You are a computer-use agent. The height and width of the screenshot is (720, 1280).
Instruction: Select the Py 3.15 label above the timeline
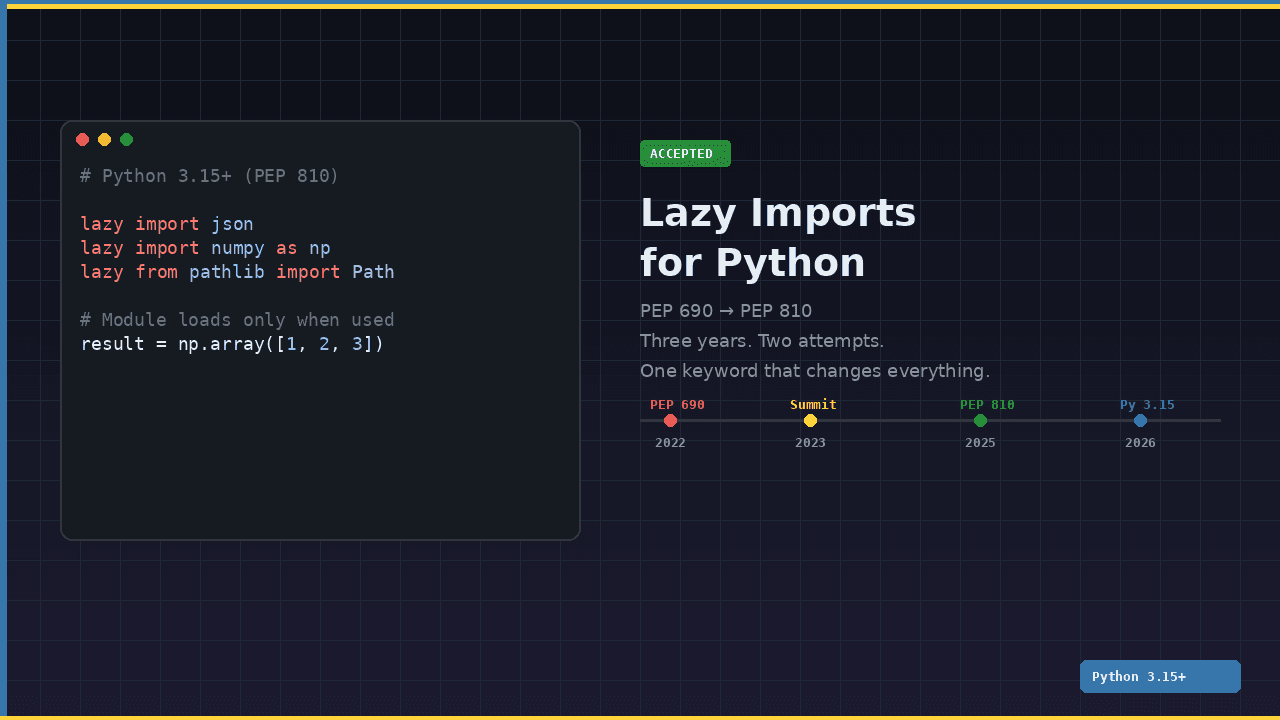(x=1147, y=404)
